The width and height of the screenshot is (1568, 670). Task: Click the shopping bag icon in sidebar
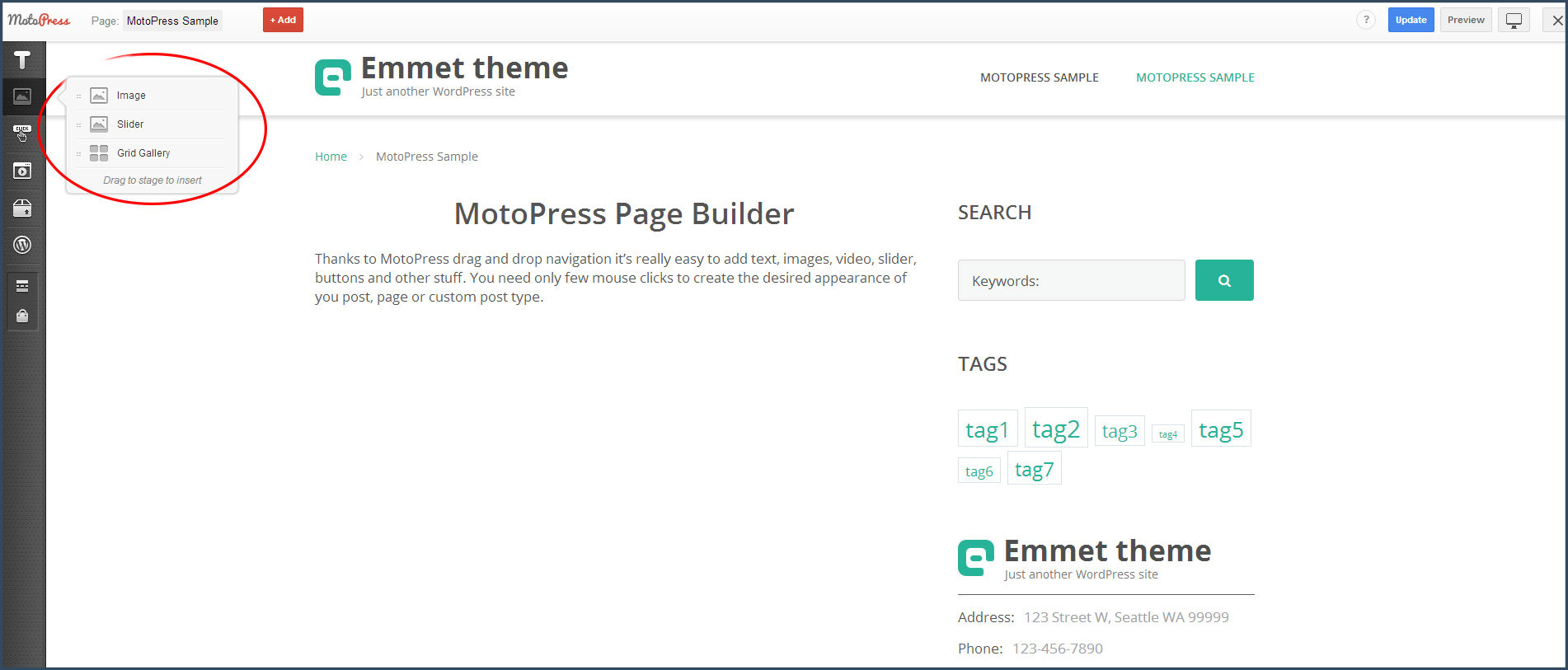tap(22, 316)
